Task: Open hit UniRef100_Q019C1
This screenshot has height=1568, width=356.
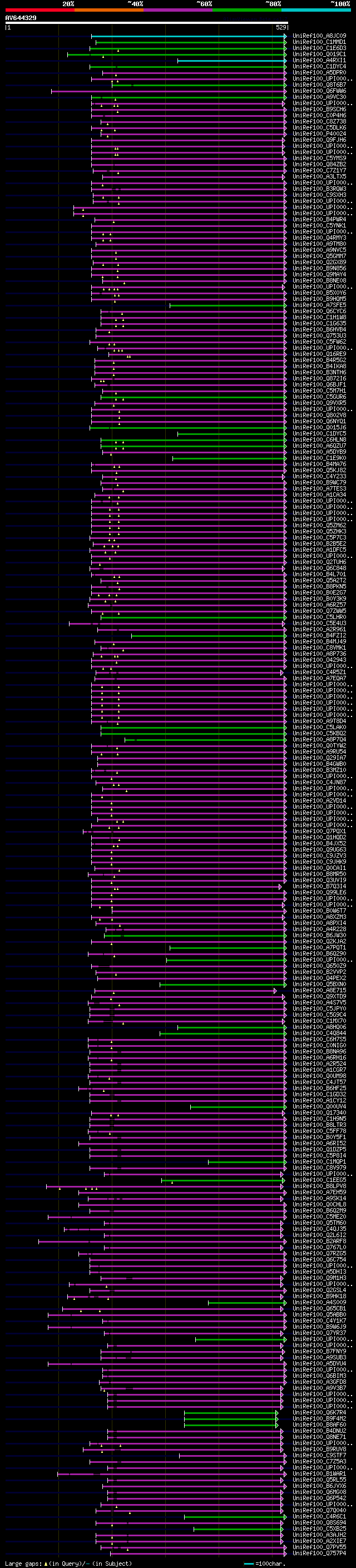Action: tap(319, 54)
